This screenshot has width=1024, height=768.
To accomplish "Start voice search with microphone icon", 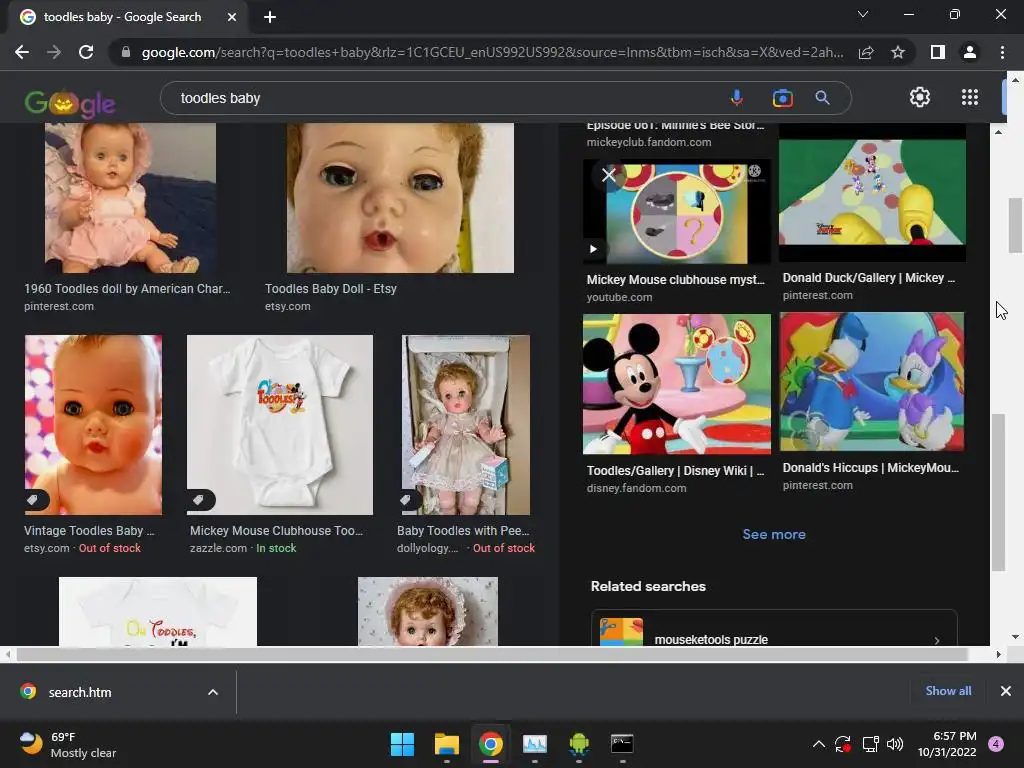I will click(737, 98).
